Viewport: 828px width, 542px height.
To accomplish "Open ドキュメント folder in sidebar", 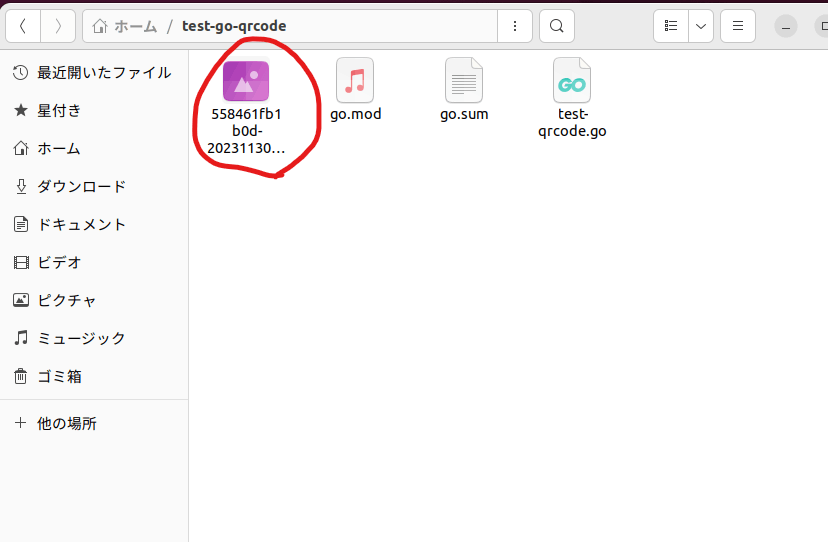I will [94, 225].
